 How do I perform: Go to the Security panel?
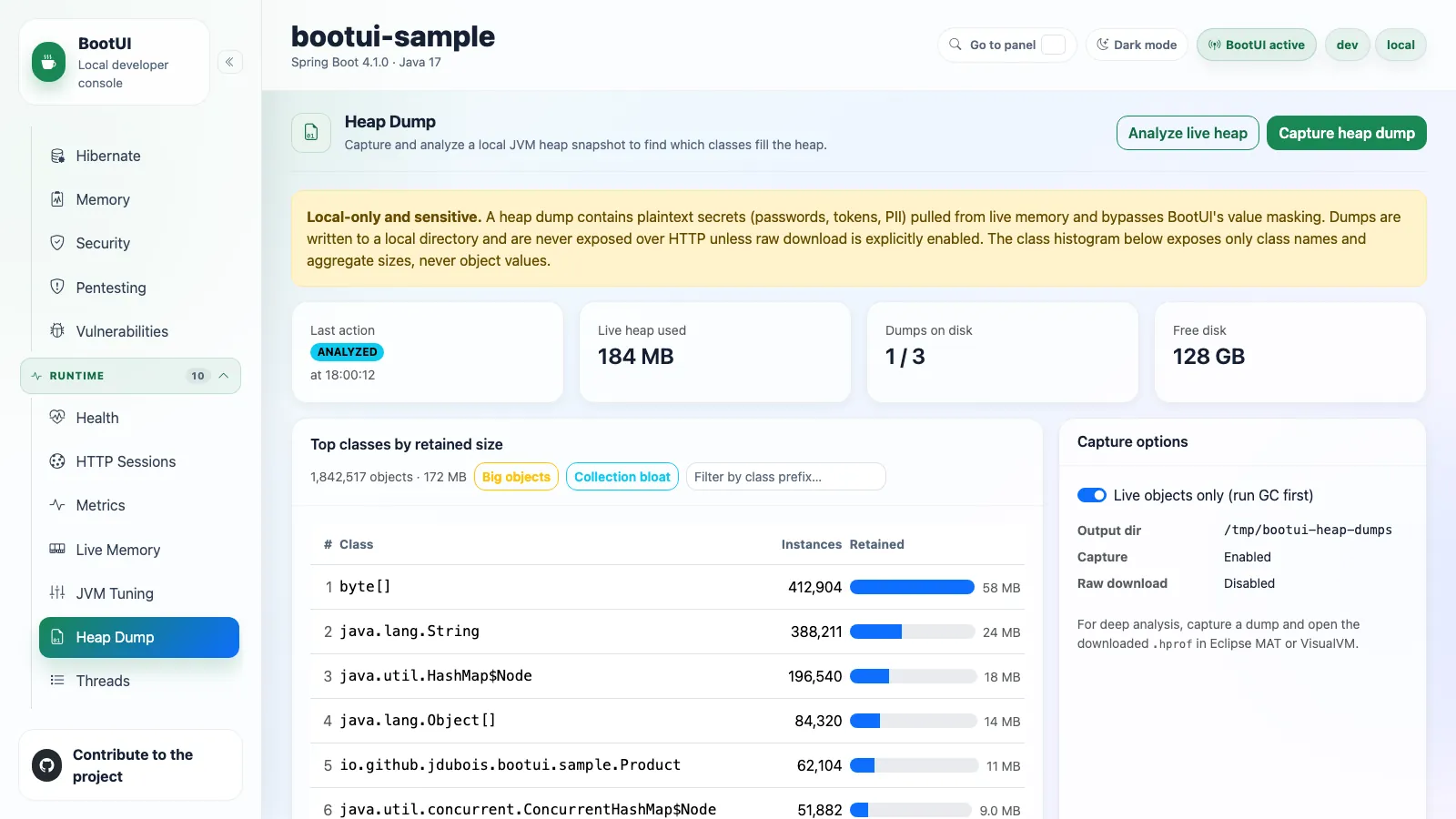tap(139, 243)
